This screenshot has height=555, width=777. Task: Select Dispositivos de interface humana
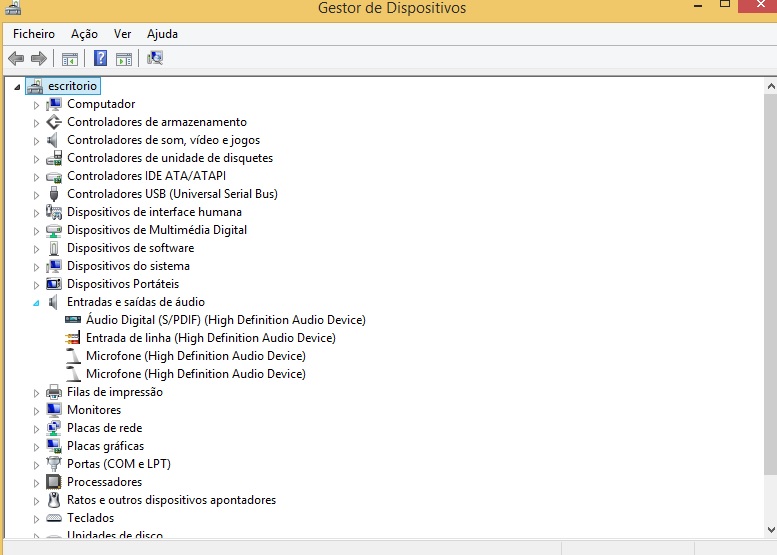[x=154, y=212]
